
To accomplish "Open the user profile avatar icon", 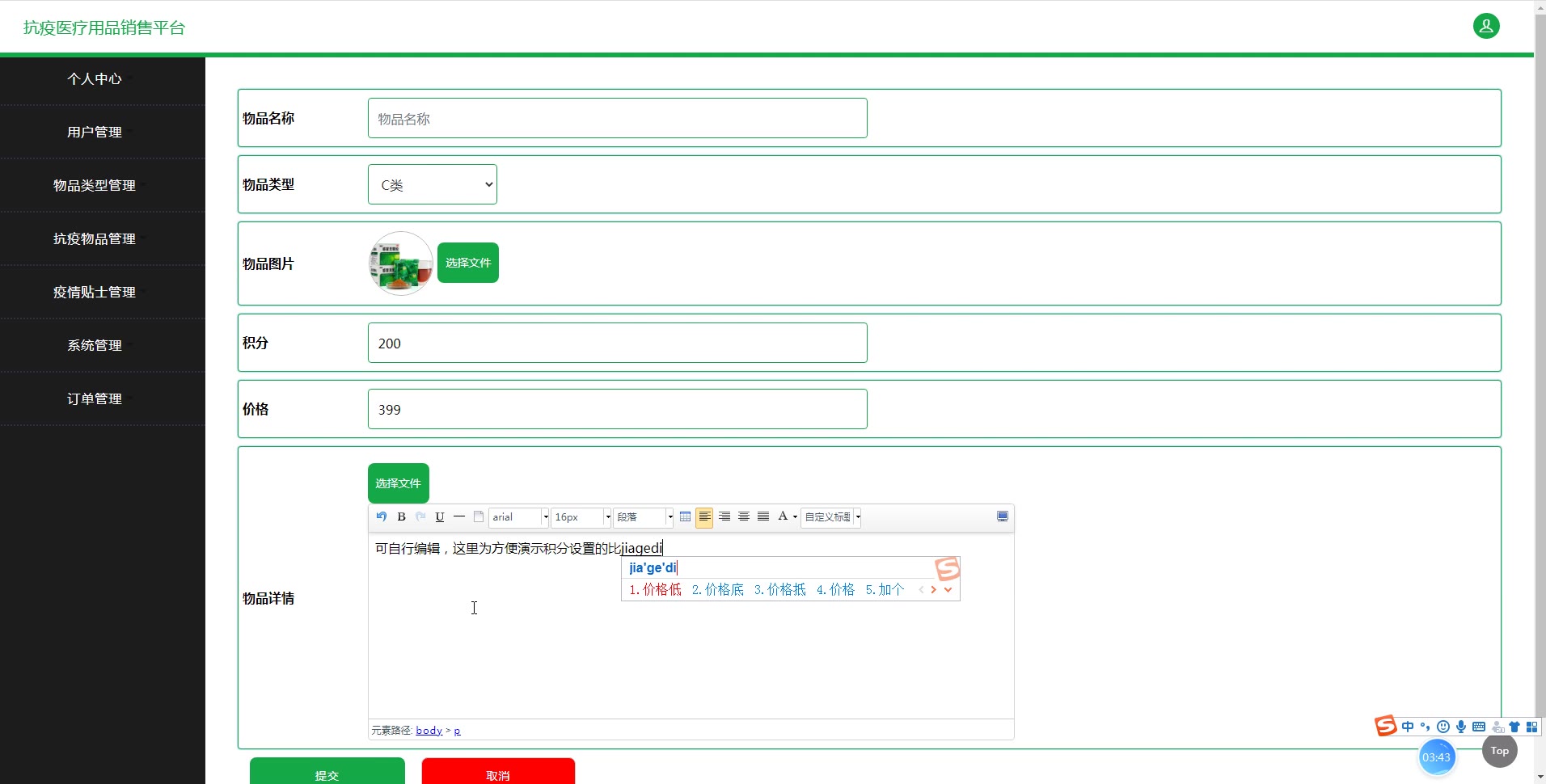I will coord(1486,26).
